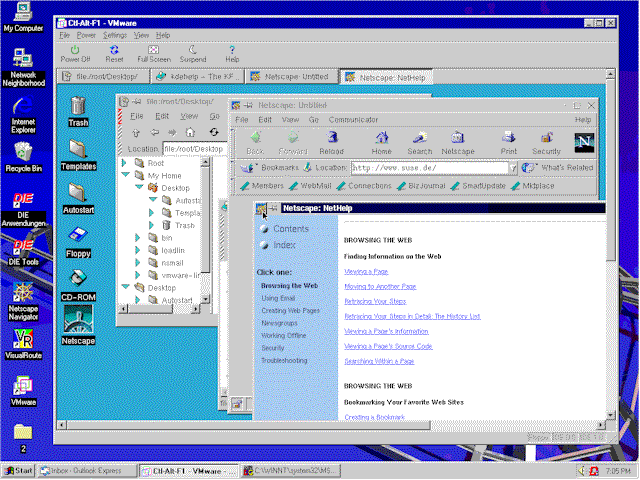Open Netscape Navigator on the Windows desktop
Image resolution: width=640 pixels, height=480 pixels.
pyautogui.click(x=23, y=301)
